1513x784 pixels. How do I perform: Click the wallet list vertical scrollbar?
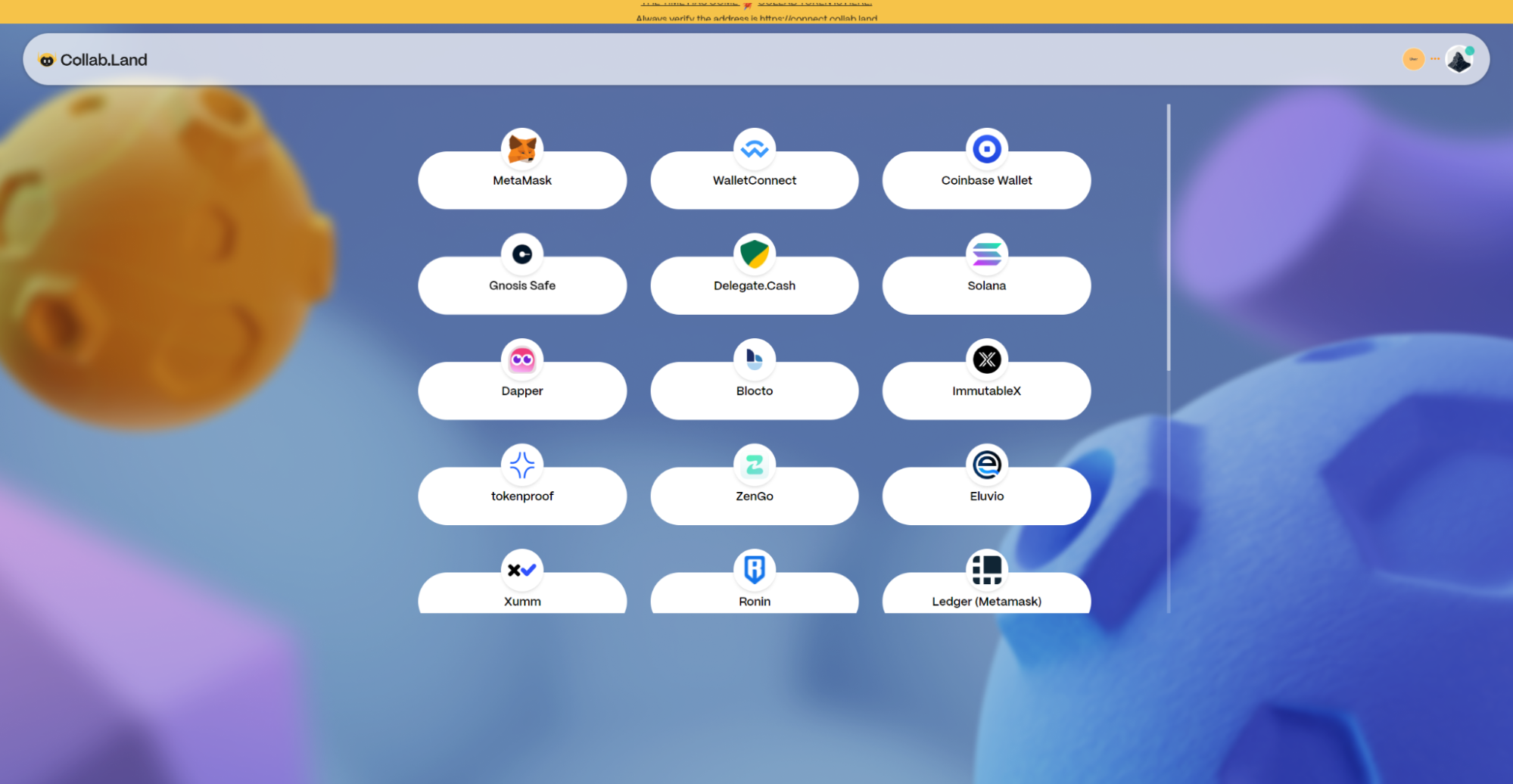pos(1168,238)
